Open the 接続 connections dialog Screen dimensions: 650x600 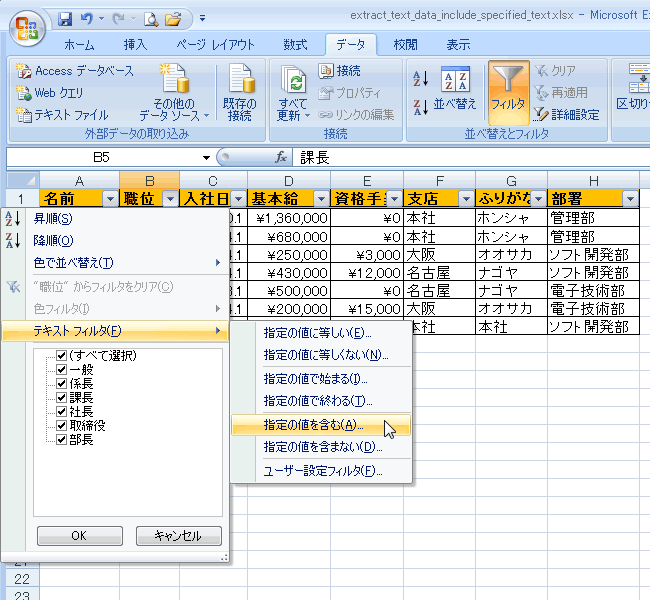[340, 71]
